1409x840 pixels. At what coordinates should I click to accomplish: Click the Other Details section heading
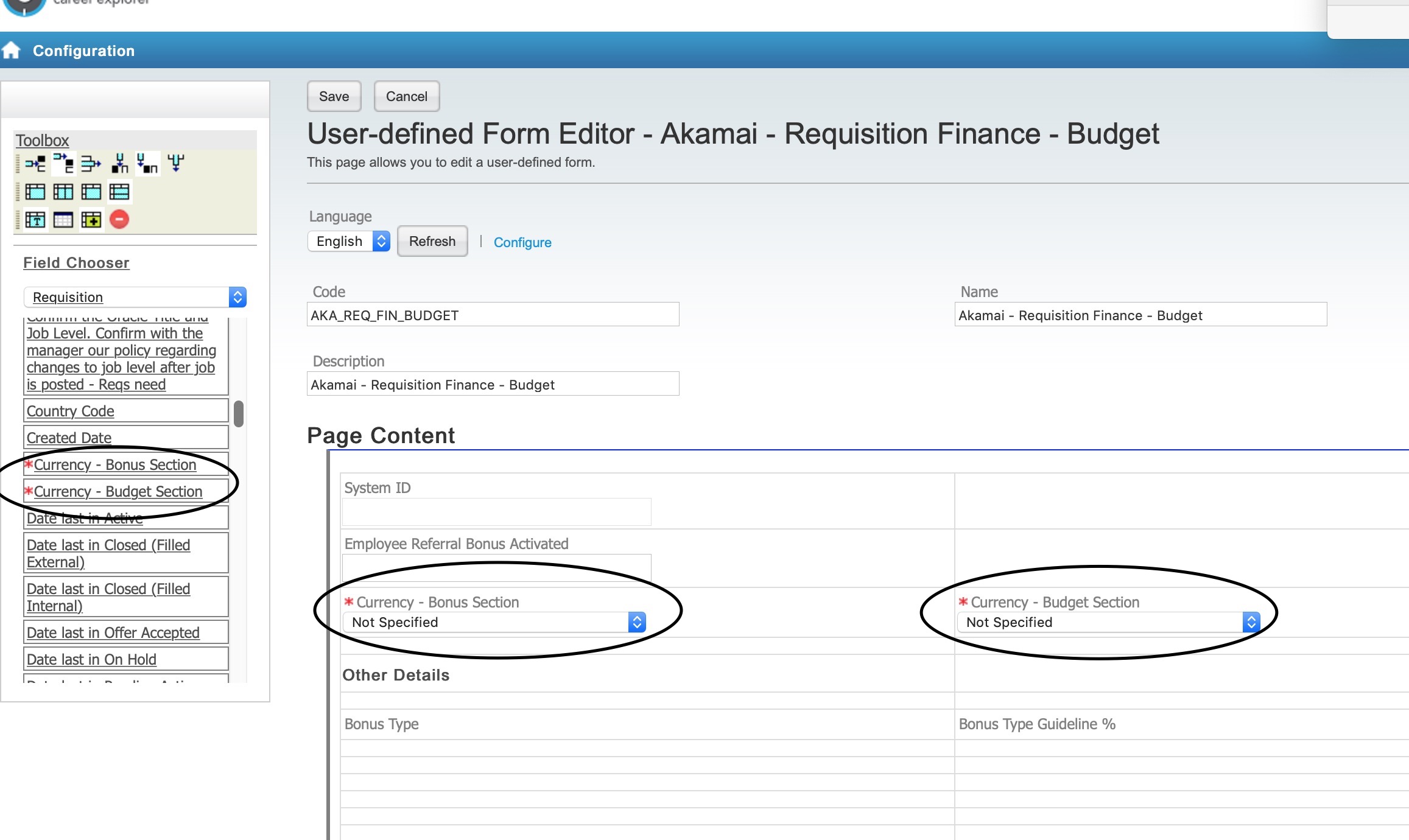(x=396, y=675)
